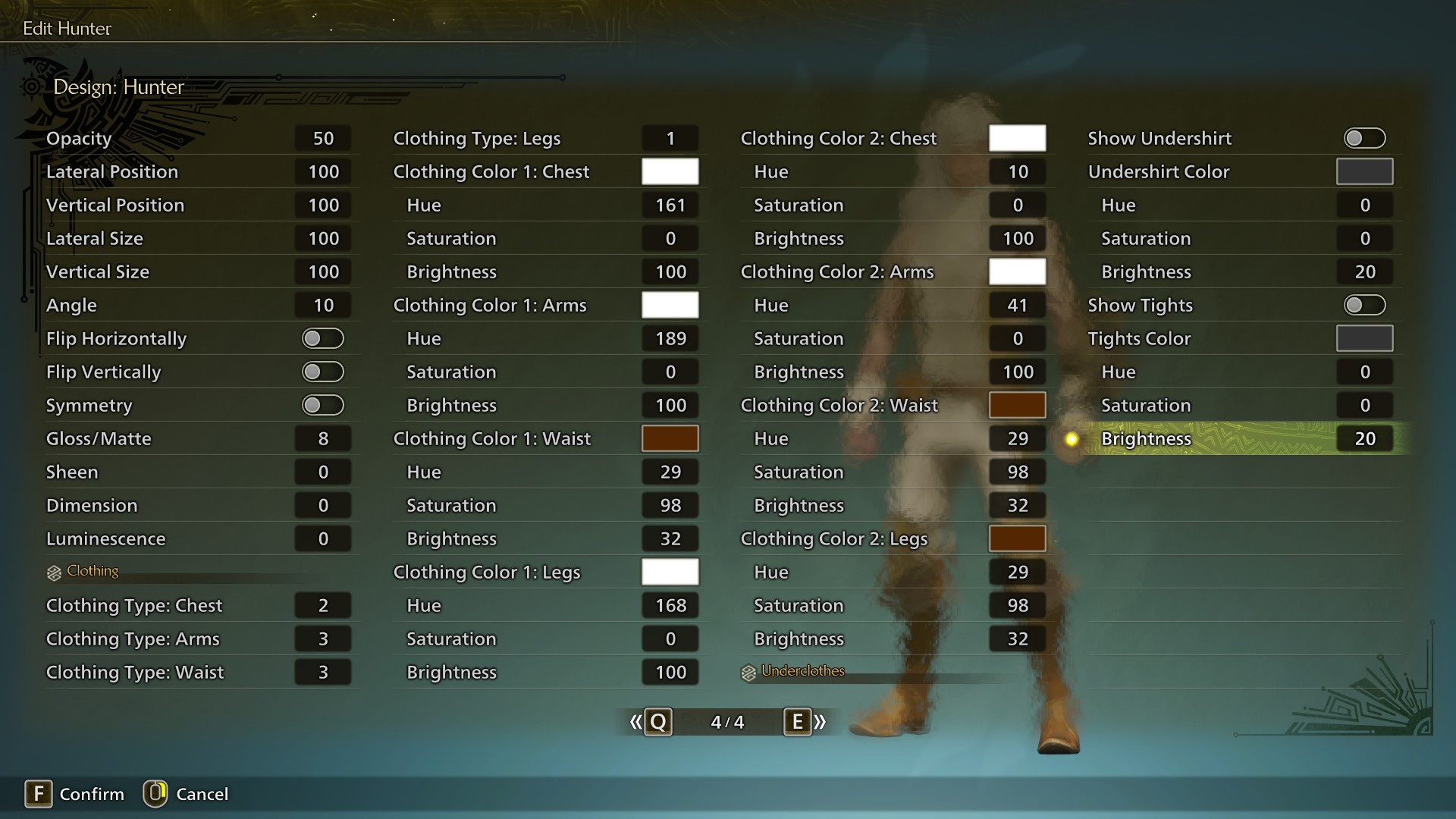Viewport: 1456px width, 819px height.
Task: Open Clothing Color 1: Waist brown swatch
Action: pos(670,438)
